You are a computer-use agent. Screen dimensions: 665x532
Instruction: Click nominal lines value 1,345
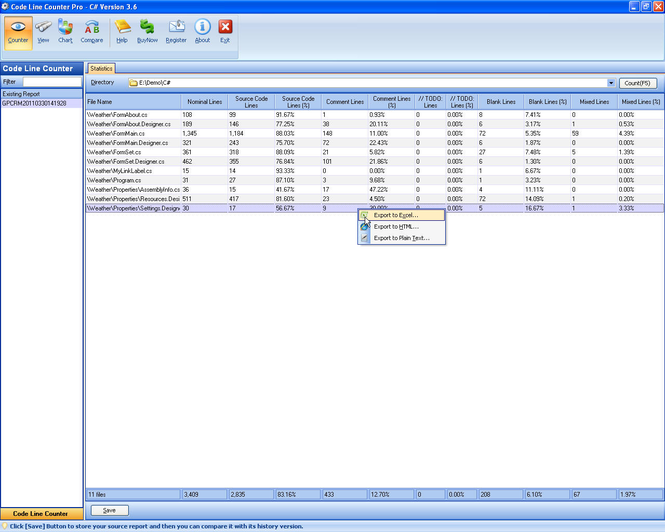pos(190,133)
